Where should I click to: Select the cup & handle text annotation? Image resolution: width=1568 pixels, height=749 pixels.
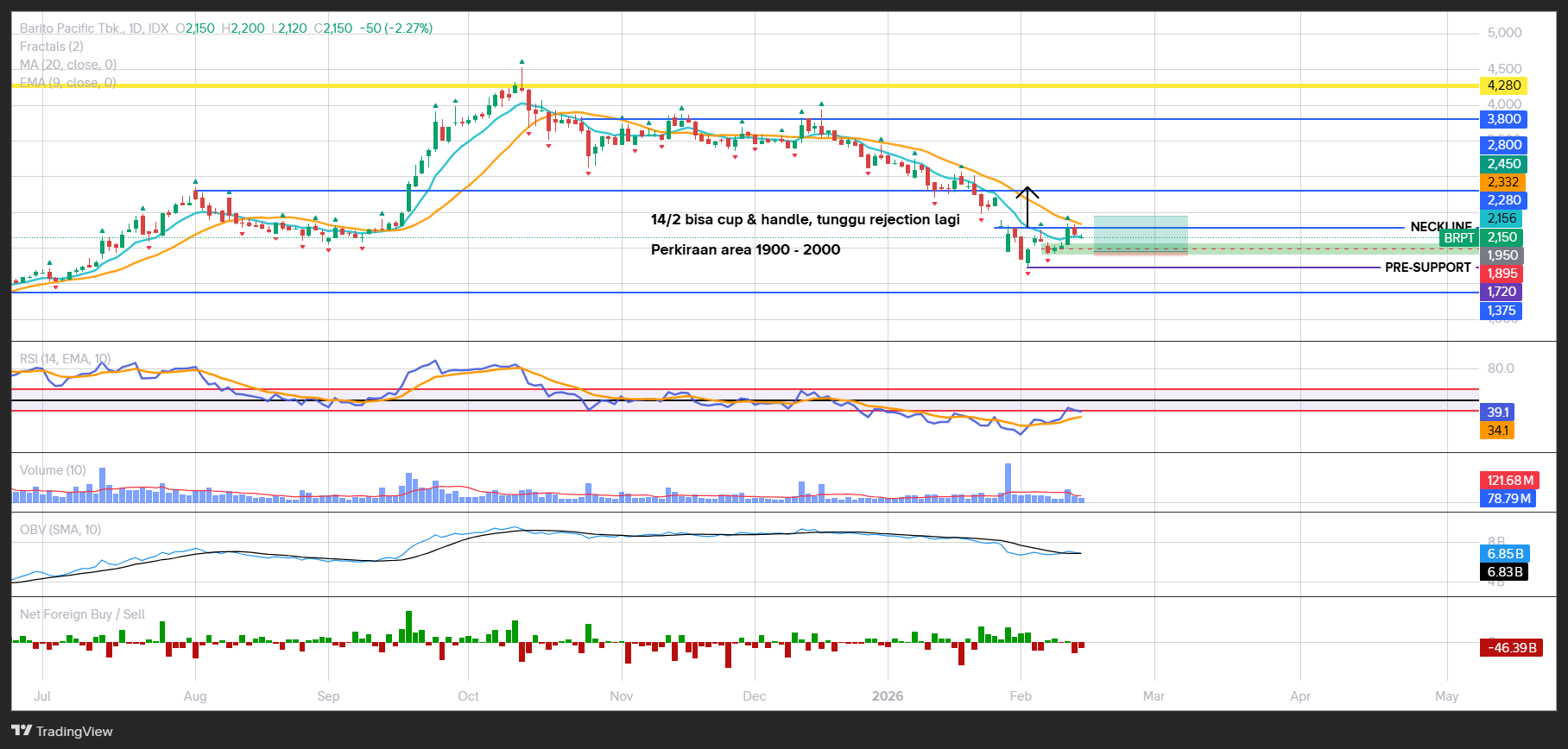tap(805, 220)
